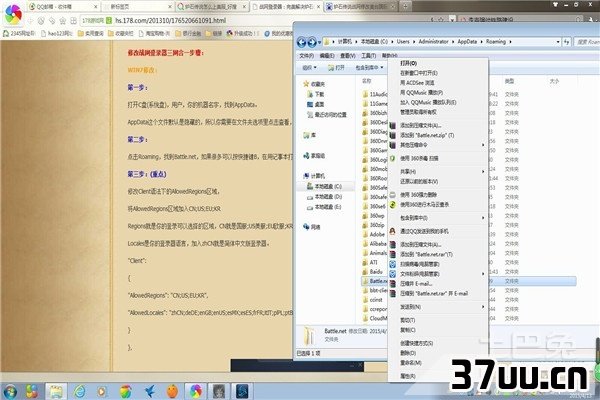Switch to the QQ邮箱 browser tab

(63, 7)
